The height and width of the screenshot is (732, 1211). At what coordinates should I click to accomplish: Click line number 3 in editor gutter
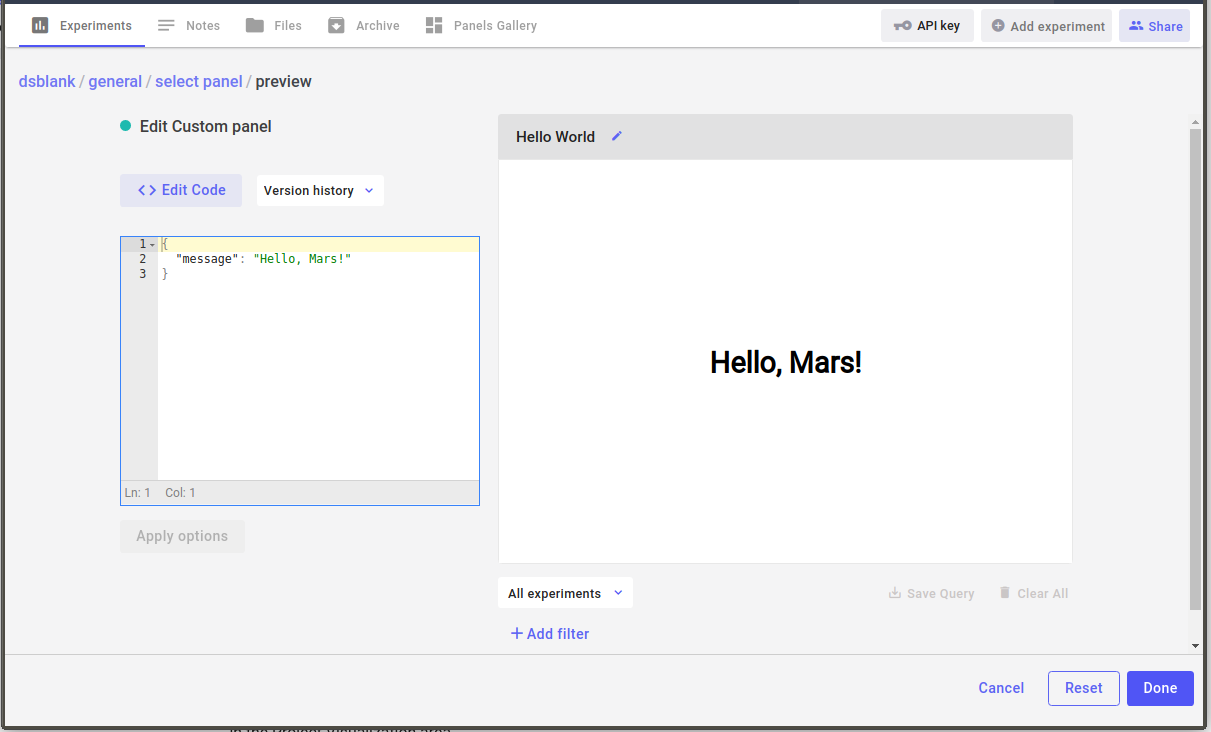click(143, 274)
